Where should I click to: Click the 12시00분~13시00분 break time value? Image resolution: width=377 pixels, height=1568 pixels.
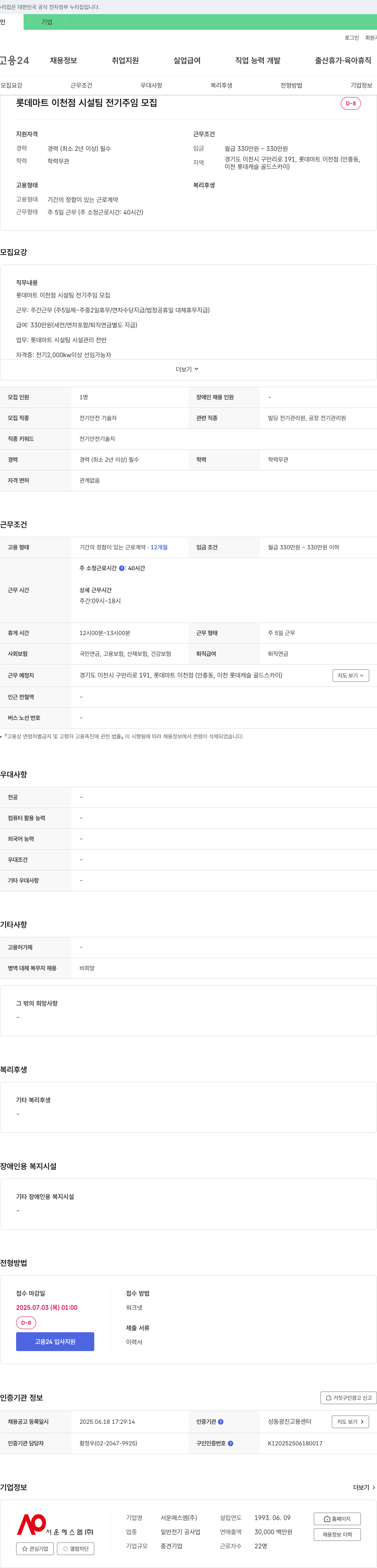click(104, 633)
